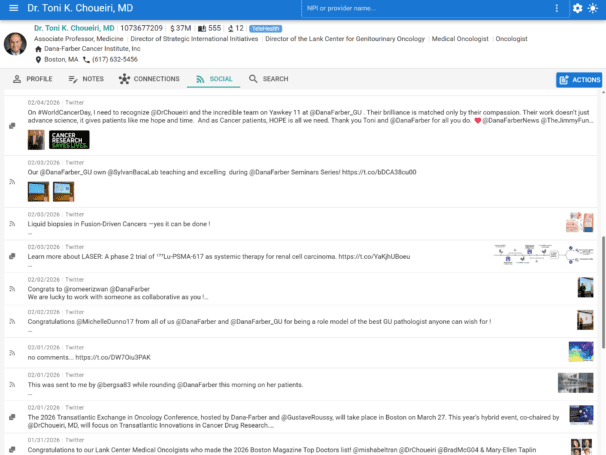This screenshot has width=606, height=455.
Task: Open the hamburger navigation menu
Action: pyautogui.click(x=13, y=8)
